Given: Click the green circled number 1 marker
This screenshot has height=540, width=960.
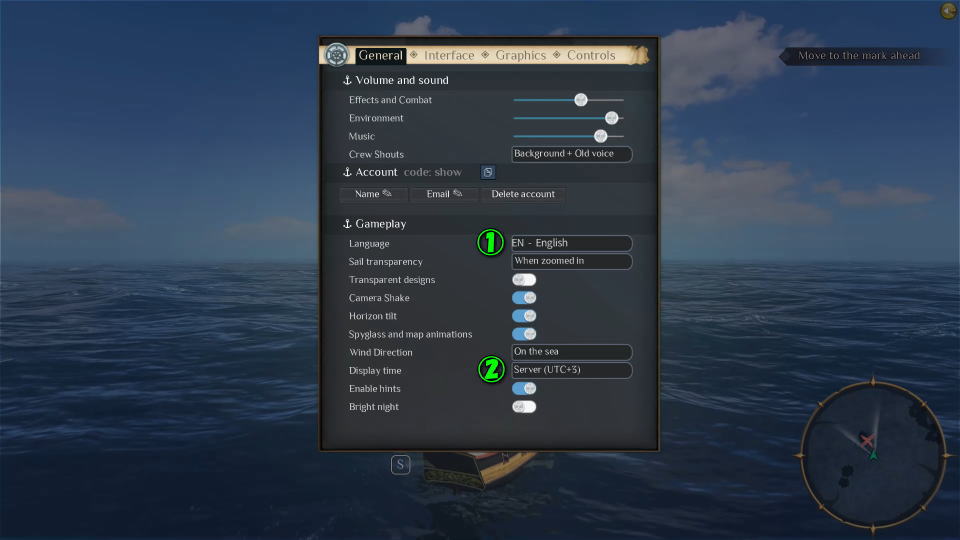Looking at the screenshot, I should point(490,243).
